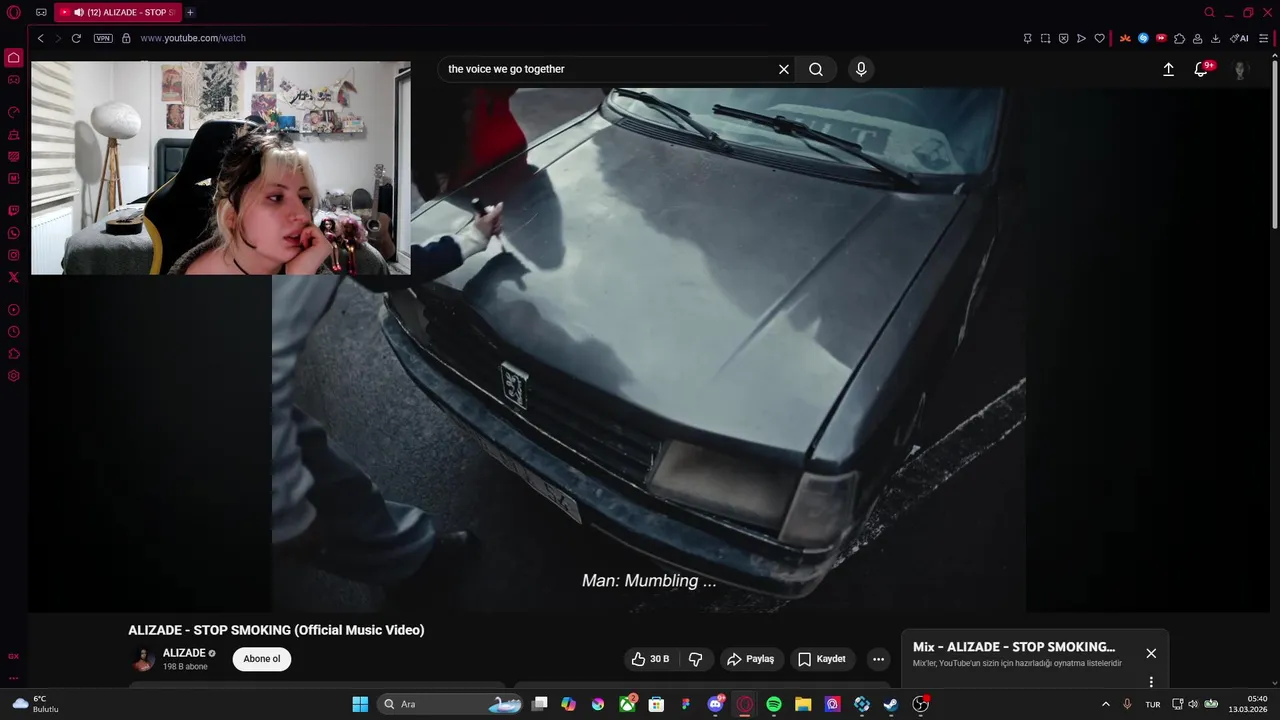The image size is (1280, 720).
Task: Open the AI assistant toolbar button
Action: [x=1239, y=38]
